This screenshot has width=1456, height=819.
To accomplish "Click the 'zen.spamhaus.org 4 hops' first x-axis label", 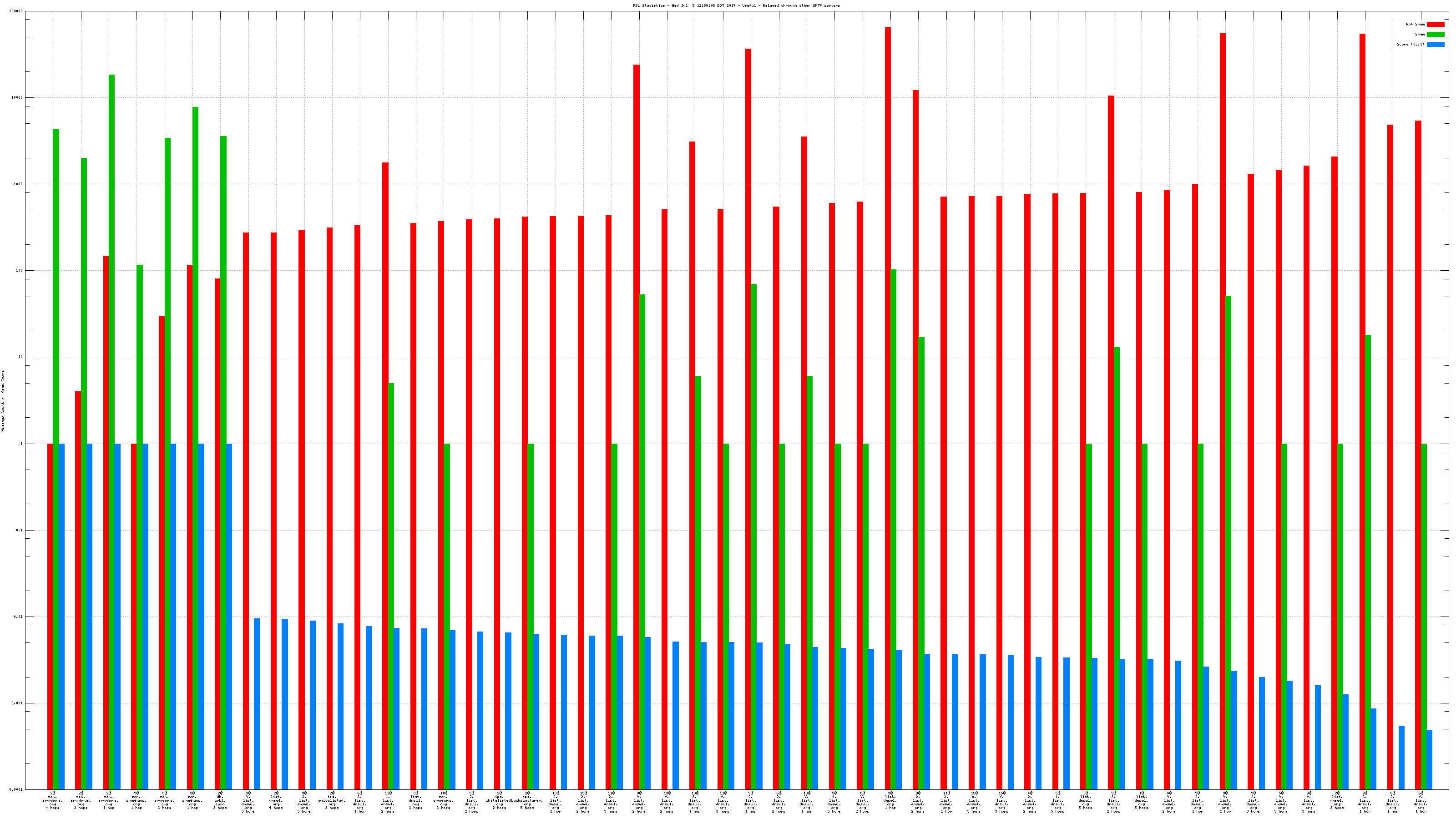I will coord(53,800).
